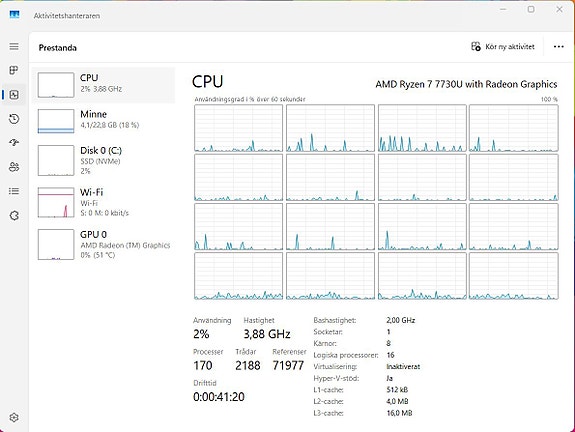
Task: Open the three-dot more options menu
Action: pyautogui.click(x=558, y=47)
